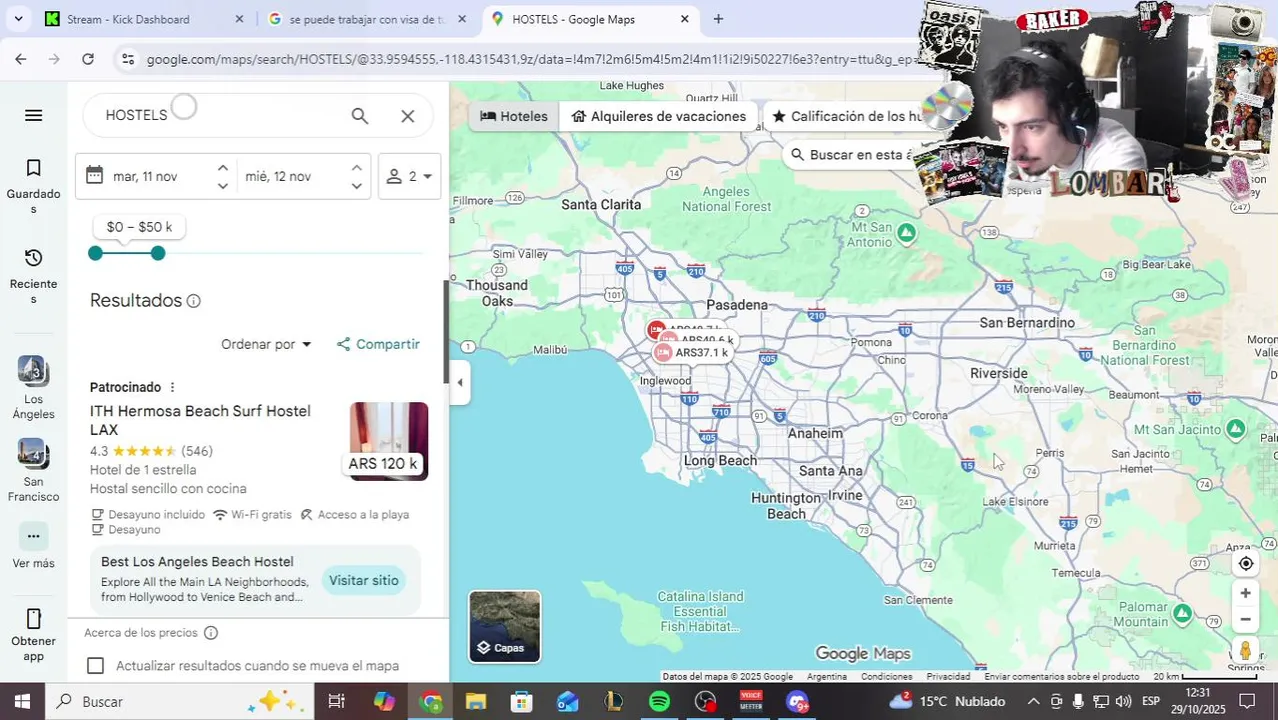This screenshot has width=1278, height=720.
Task: Advance check-out date with up arrow
Action: pyautogui.click(x=356, y=168)
